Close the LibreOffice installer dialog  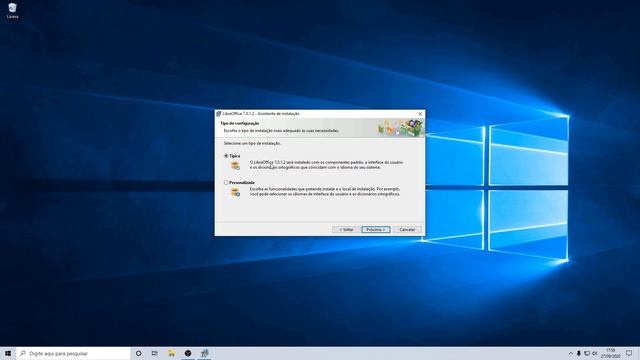pyautogui.click(x=420, y=114)
